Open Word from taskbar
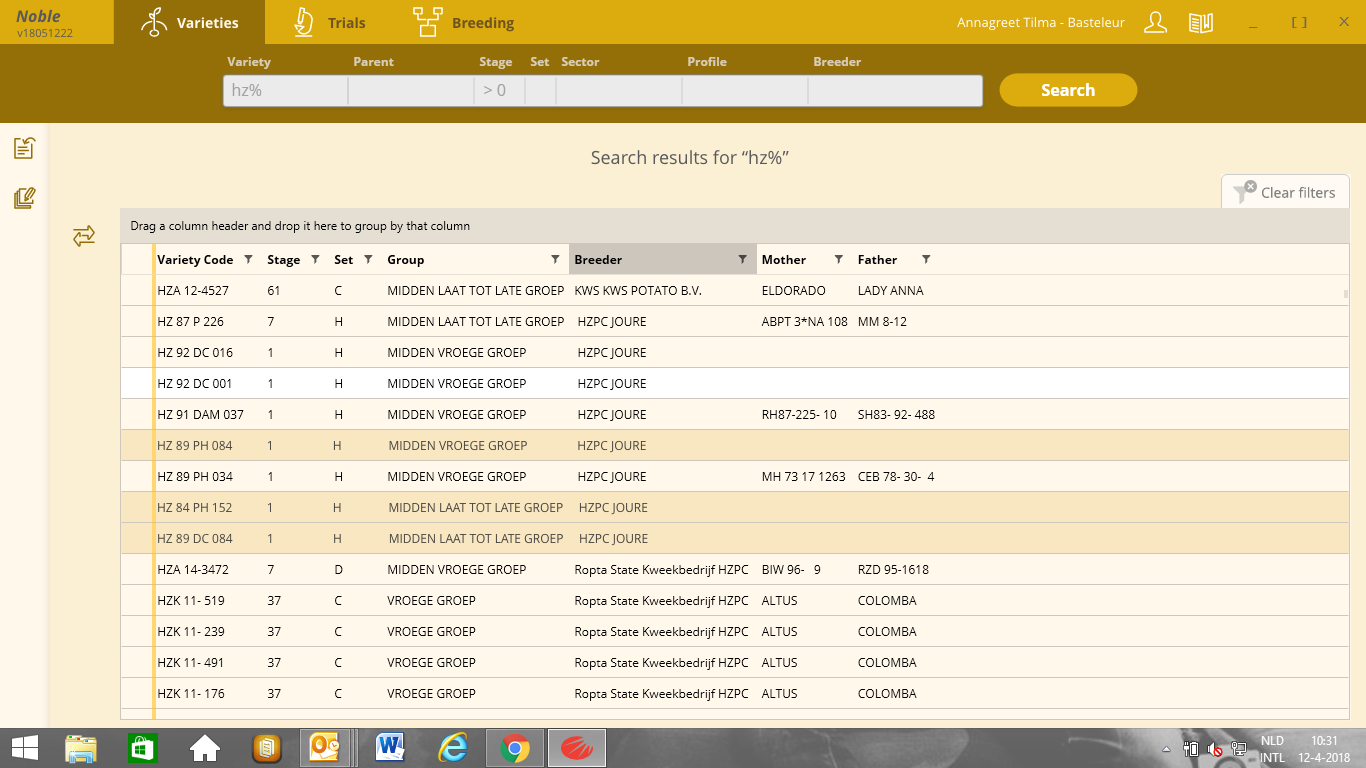1366x768 pixels. pyautogui.click(x=390, y=747)
